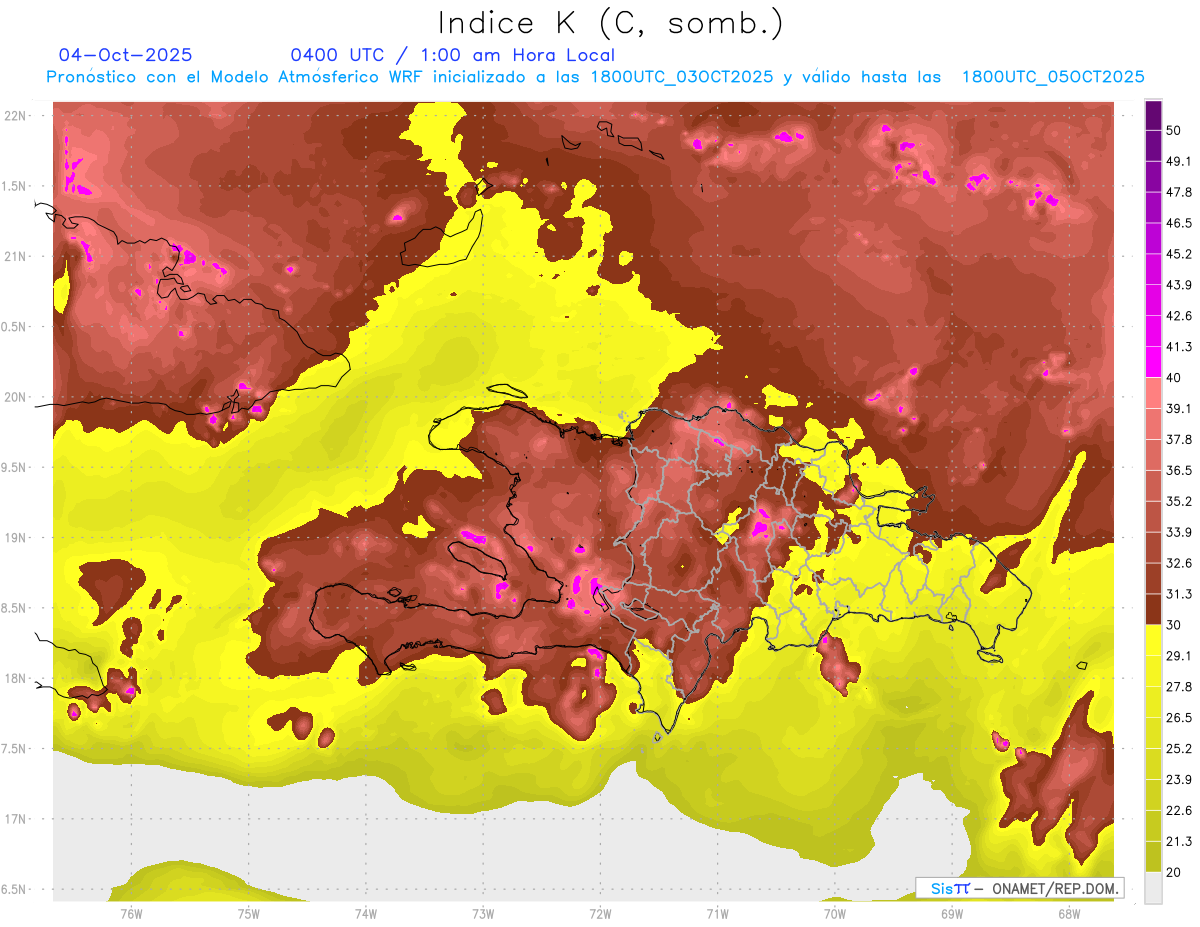Click the 19N latitude axis label
The image size is (1200, 927).
[x=17, y=538]
